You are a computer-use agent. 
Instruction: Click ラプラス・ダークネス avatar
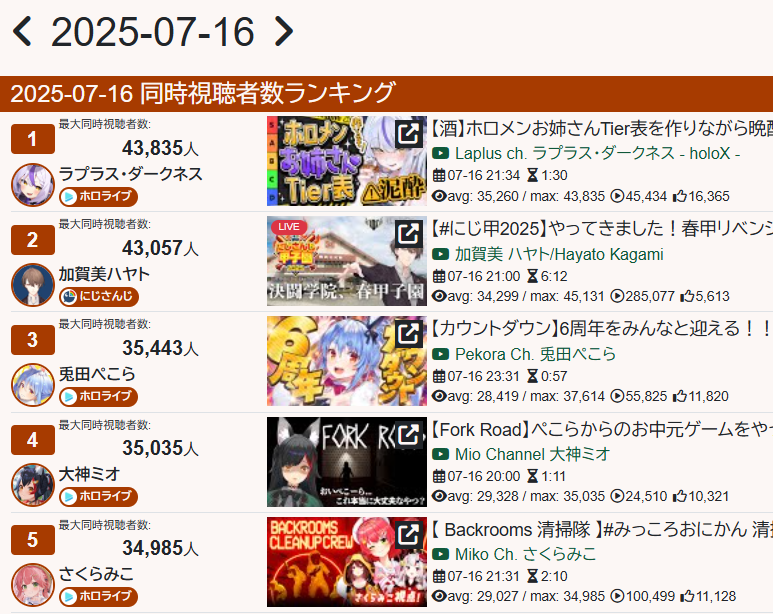click(33, 185)
